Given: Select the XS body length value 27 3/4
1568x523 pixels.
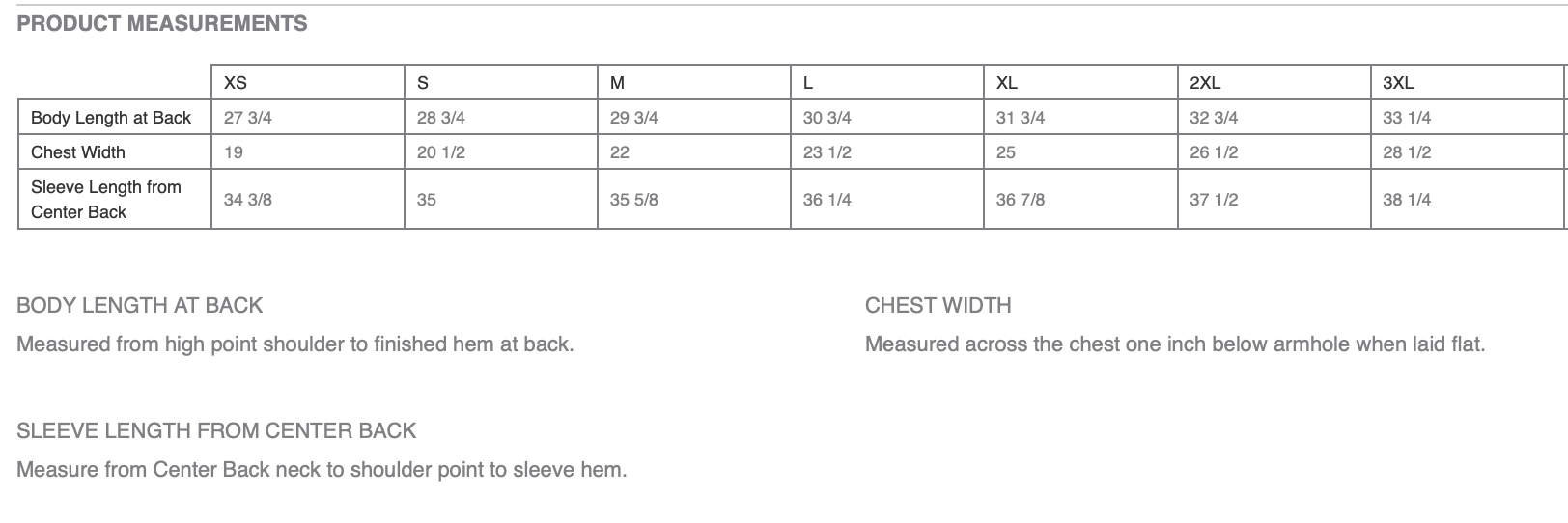Looking at the screenshot, I should (248, 118).
